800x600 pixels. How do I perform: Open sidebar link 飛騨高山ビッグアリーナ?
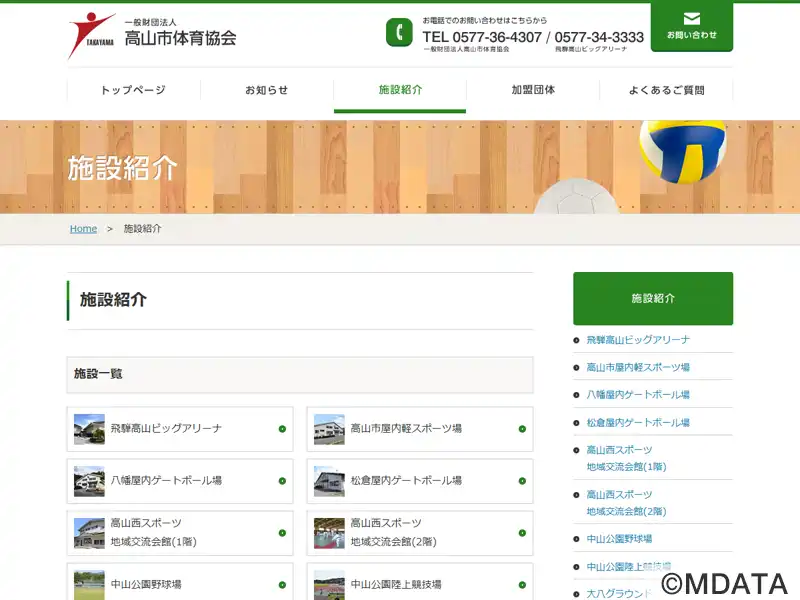(x=638, y=340)
